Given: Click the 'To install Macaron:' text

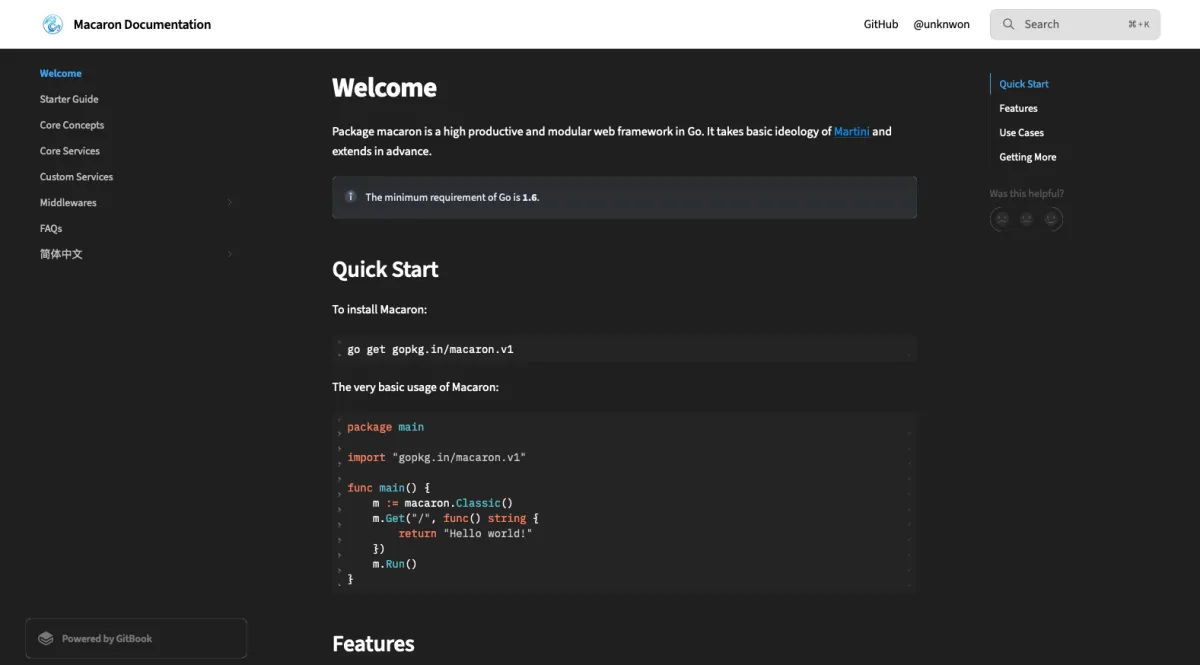Looking at the screenshot, I should (379, 310).
